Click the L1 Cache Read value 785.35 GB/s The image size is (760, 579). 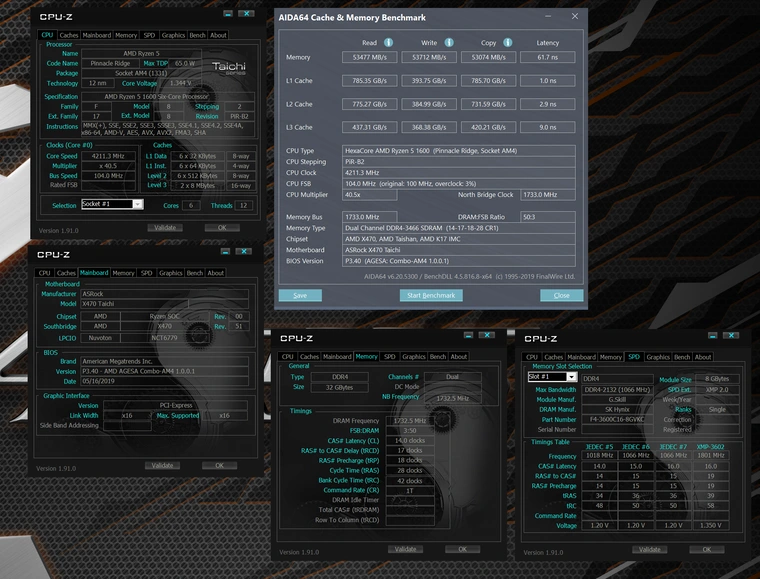[369, 80]
